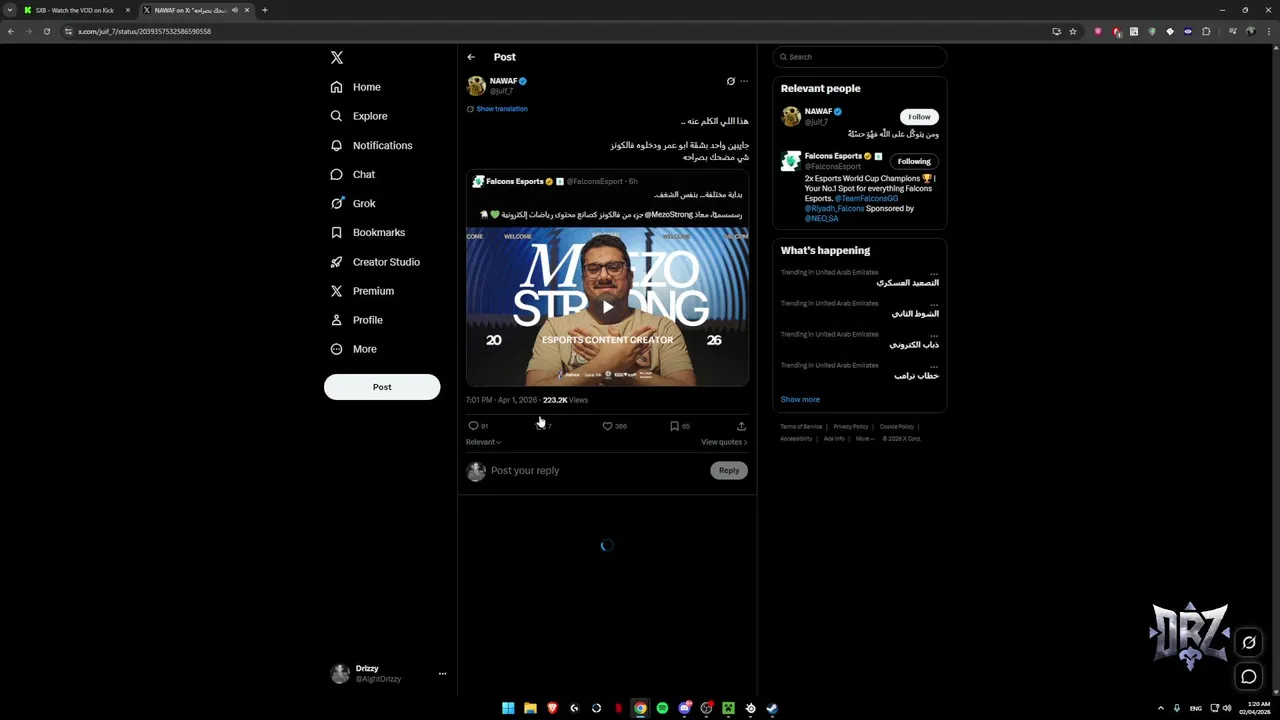
Task: Open @TeamFalconsGG mention link
Action: pyautogui.click(x=866, y=199)
